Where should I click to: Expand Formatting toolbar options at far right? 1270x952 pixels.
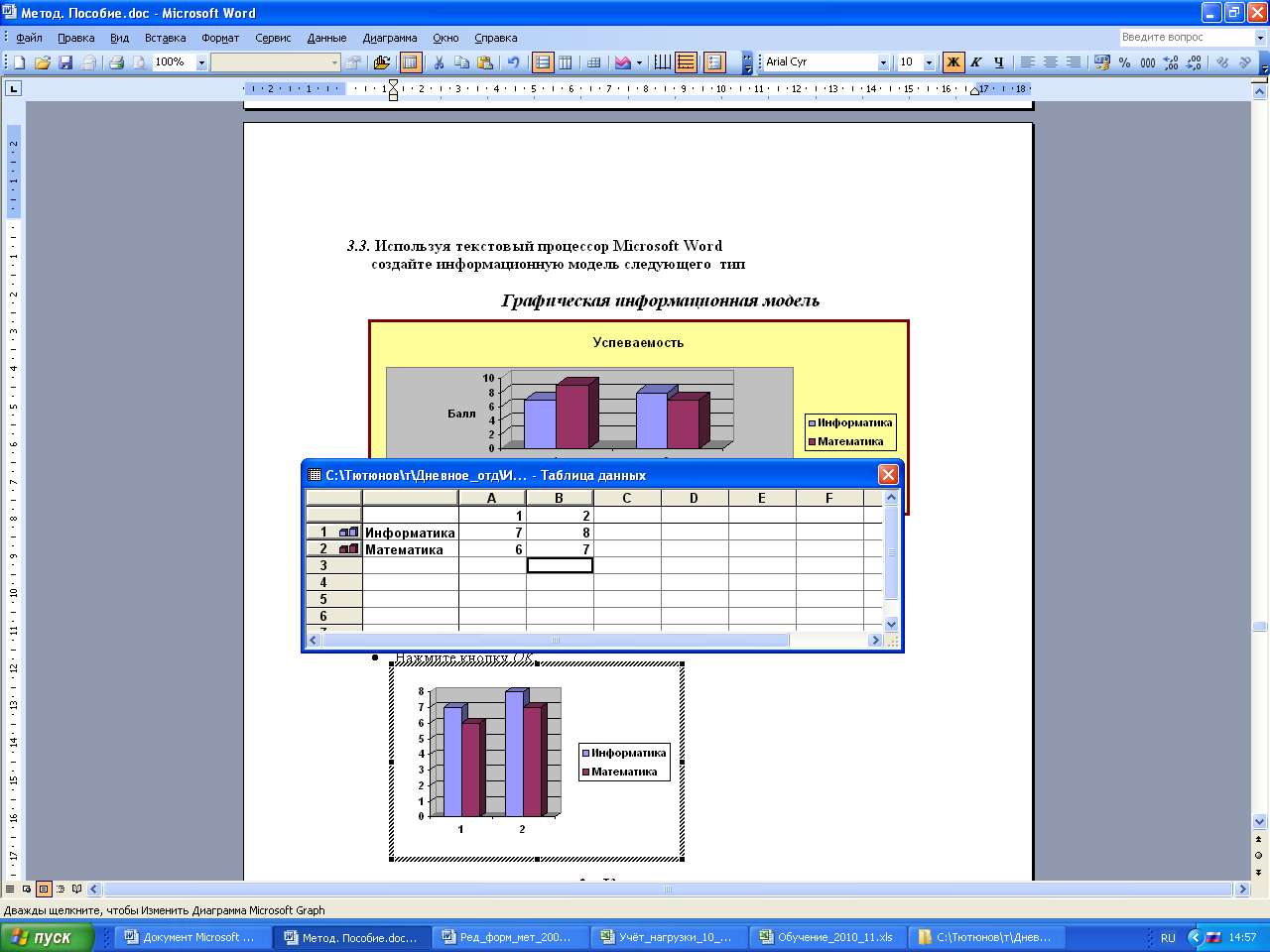click(x=1264, y=62)
